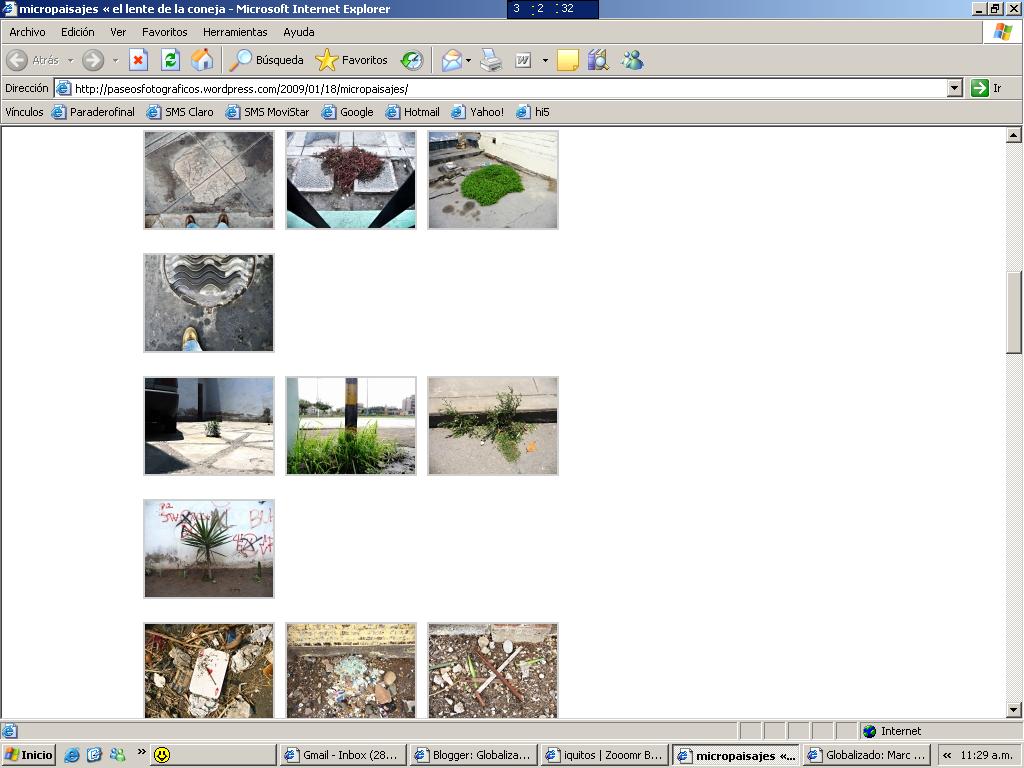Open thumbnail of shadowed patio with small plant
The width and height of the screenshot is (1024, 768).
[x=209, y=426]
